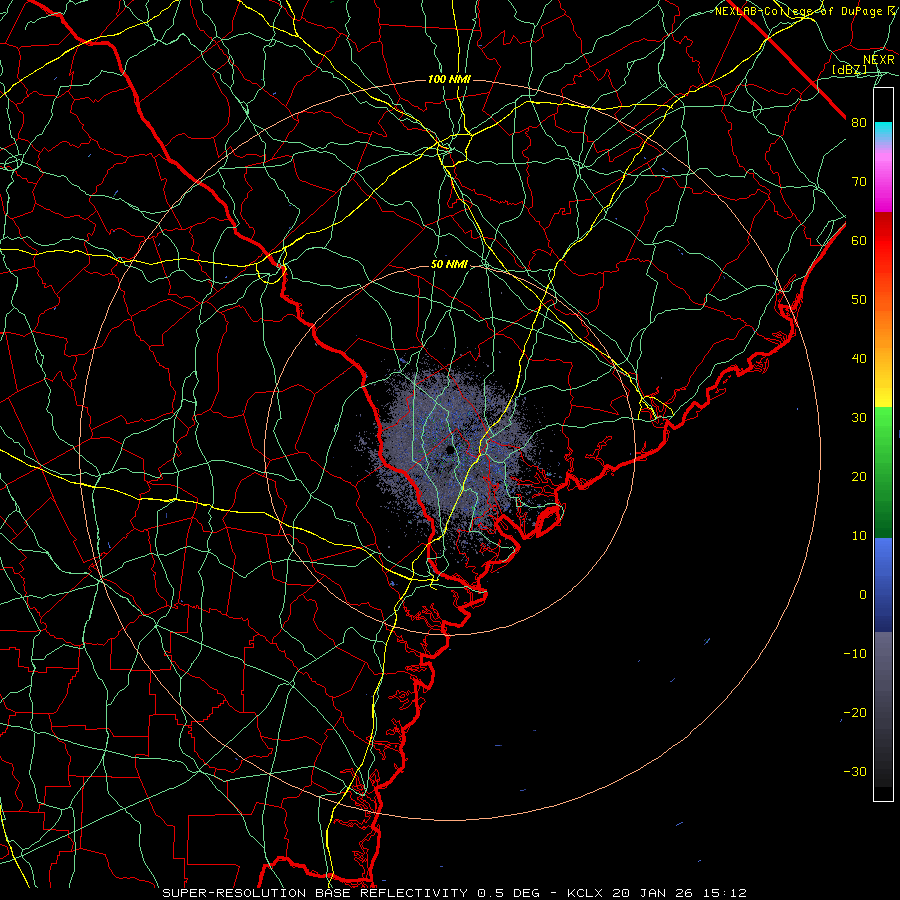Image resolution: width=900 pixels, height=900 pixels.
Task: Click the 80 value on the dBZ scale
Action: click(x=859, y=123)
